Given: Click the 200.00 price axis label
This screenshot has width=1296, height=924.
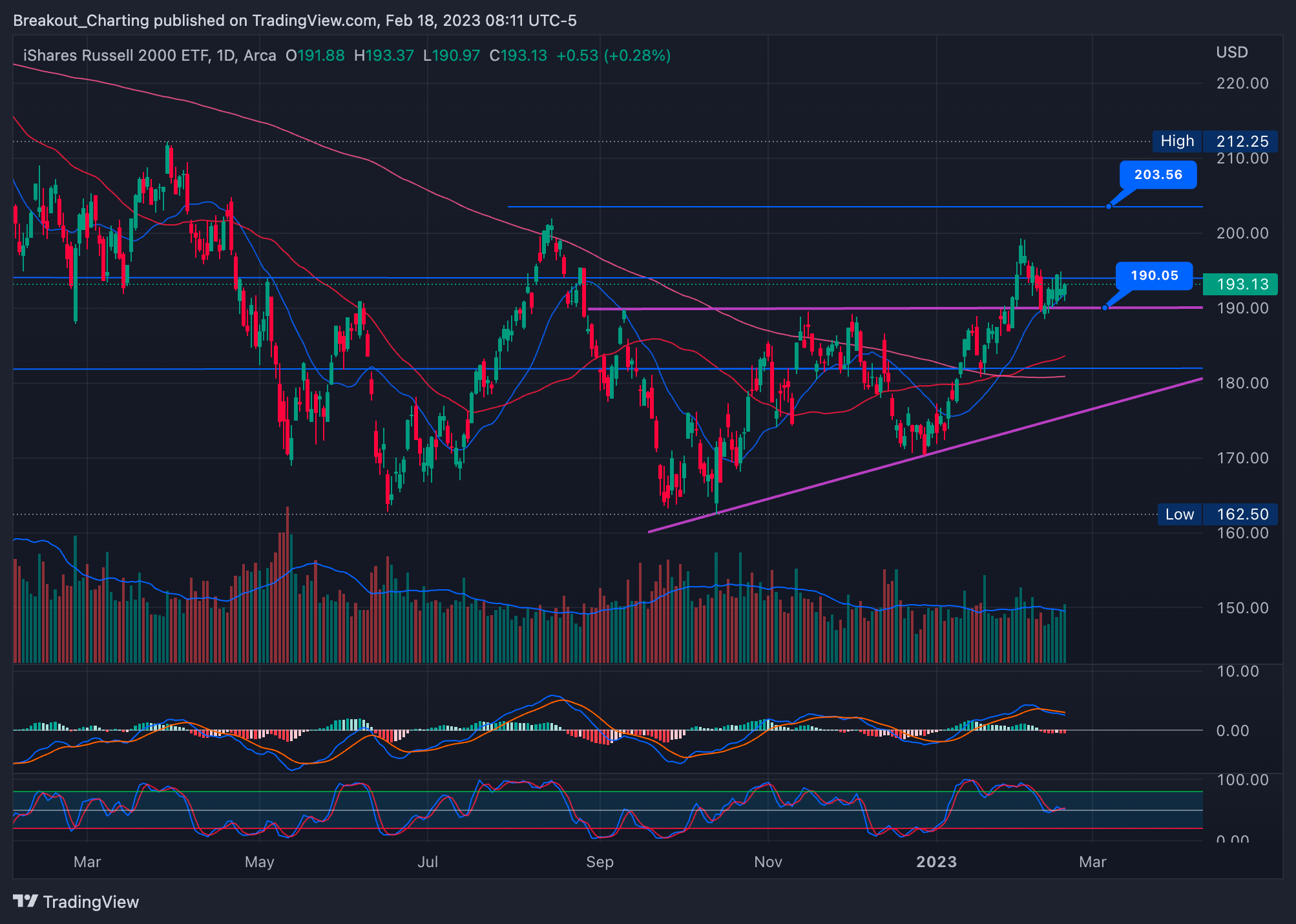Looking at the screenshot, I should click(x=1242, y=233).
